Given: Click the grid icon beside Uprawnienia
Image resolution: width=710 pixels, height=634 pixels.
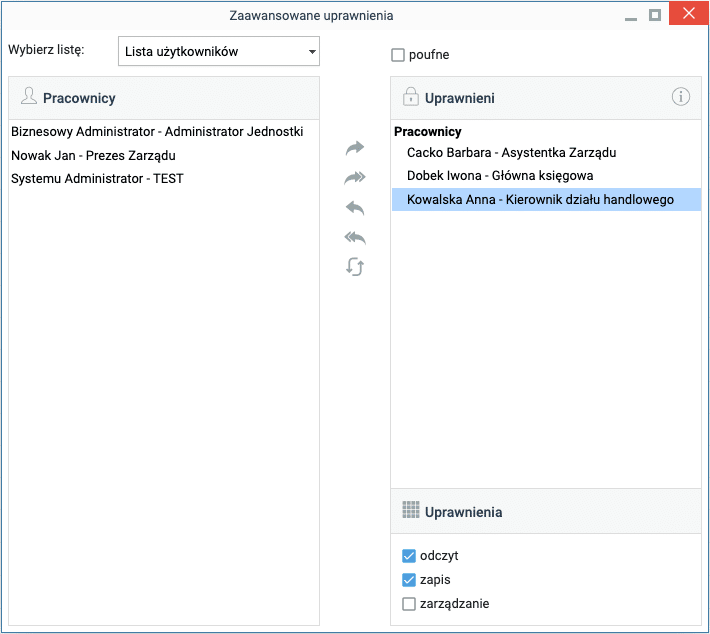Looking at the screenshot, I should tap(410, 511).
